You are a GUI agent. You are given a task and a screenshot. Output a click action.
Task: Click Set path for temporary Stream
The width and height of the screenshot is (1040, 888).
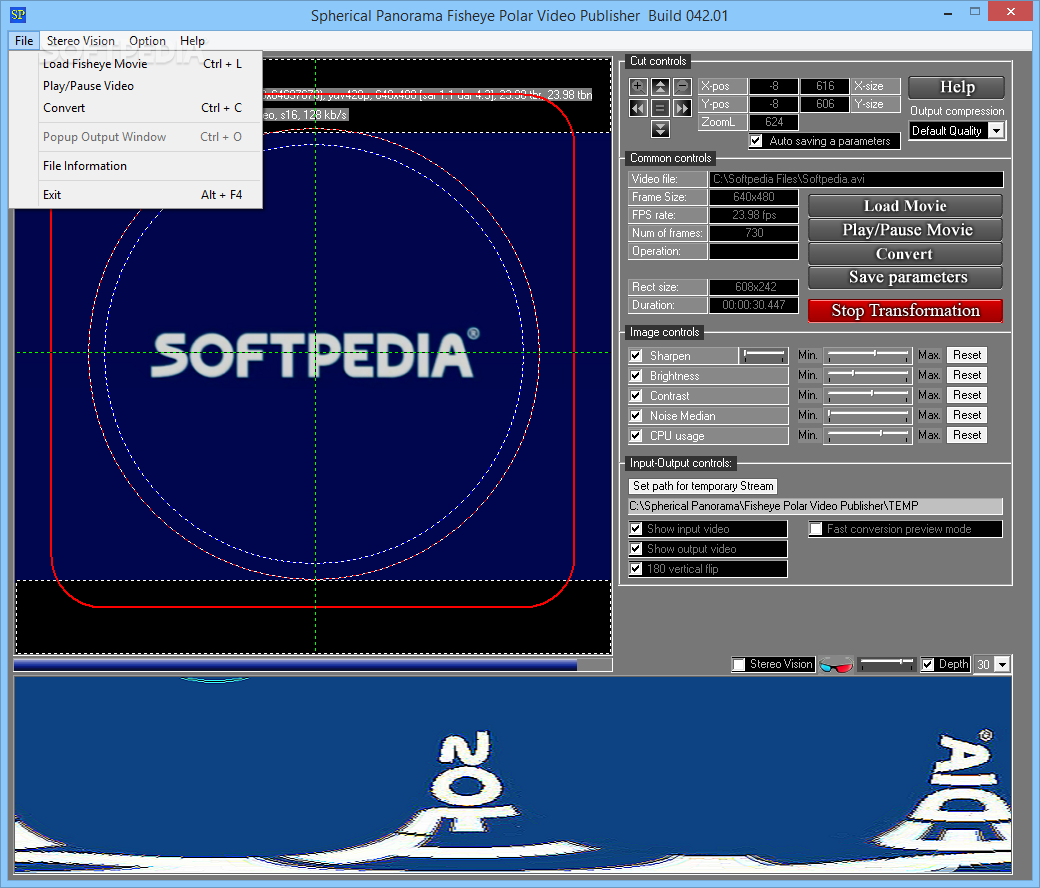(703, 486)
